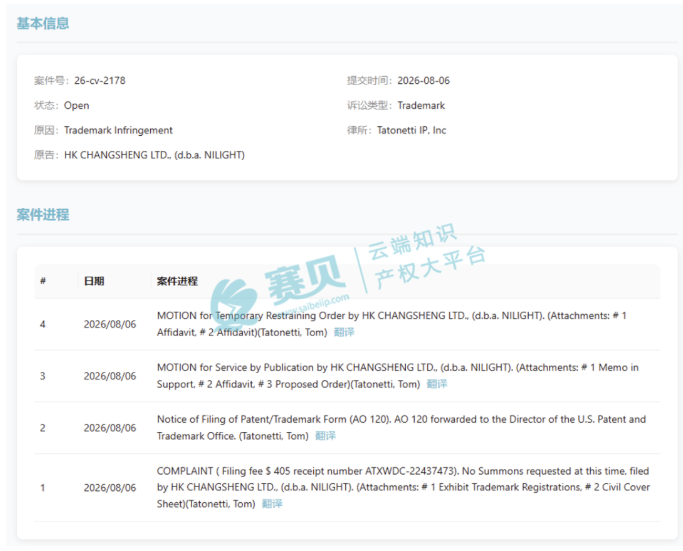This screenshot has height=551, width=683.
Task: Click the status value Open
Action: [x=77, y=105]
